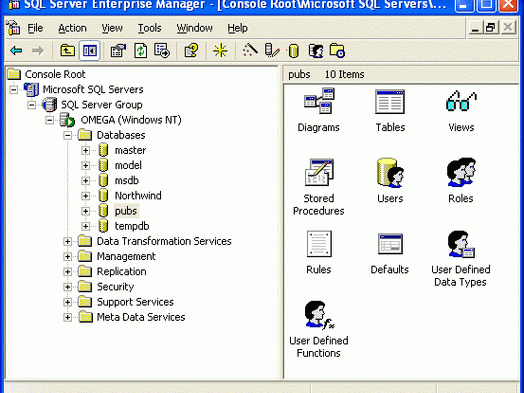Expand the Replication folder
The image size is (524, 393).
coord(68,272)
